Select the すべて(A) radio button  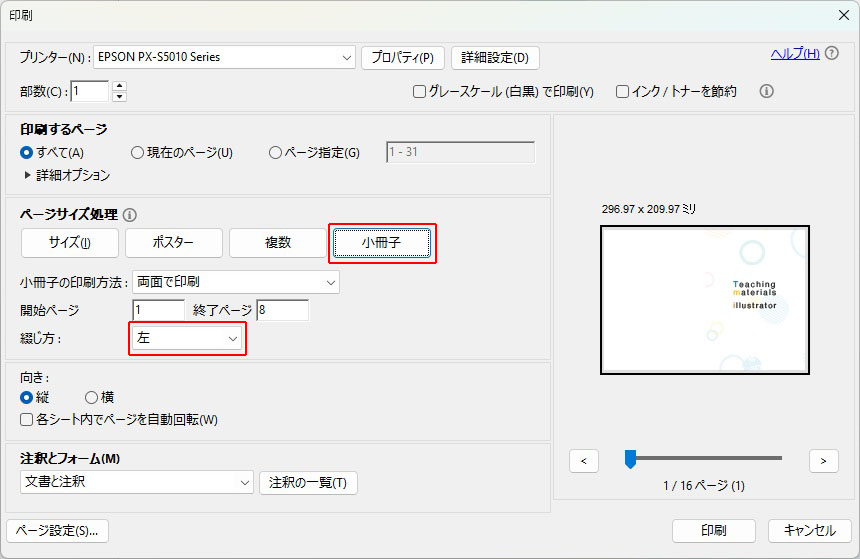point(26,153)
